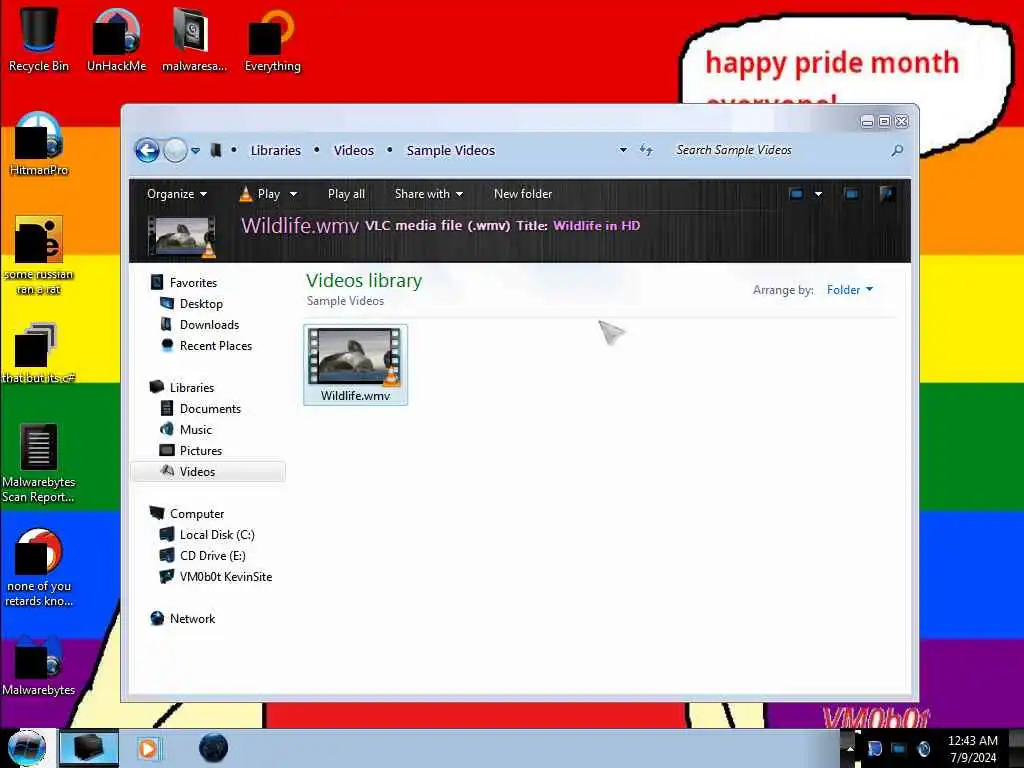Viewport: 1024px width, 768px height.
Task: Expand the Play dropdown arrow
Action: pyautogui.click(x=293, y=194)
